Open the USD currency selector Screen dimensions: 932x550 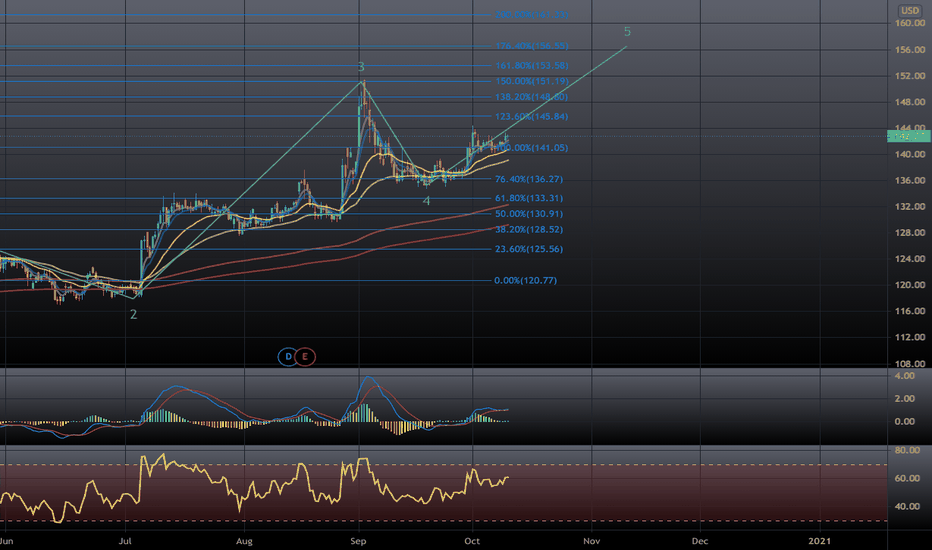(910, 10)
